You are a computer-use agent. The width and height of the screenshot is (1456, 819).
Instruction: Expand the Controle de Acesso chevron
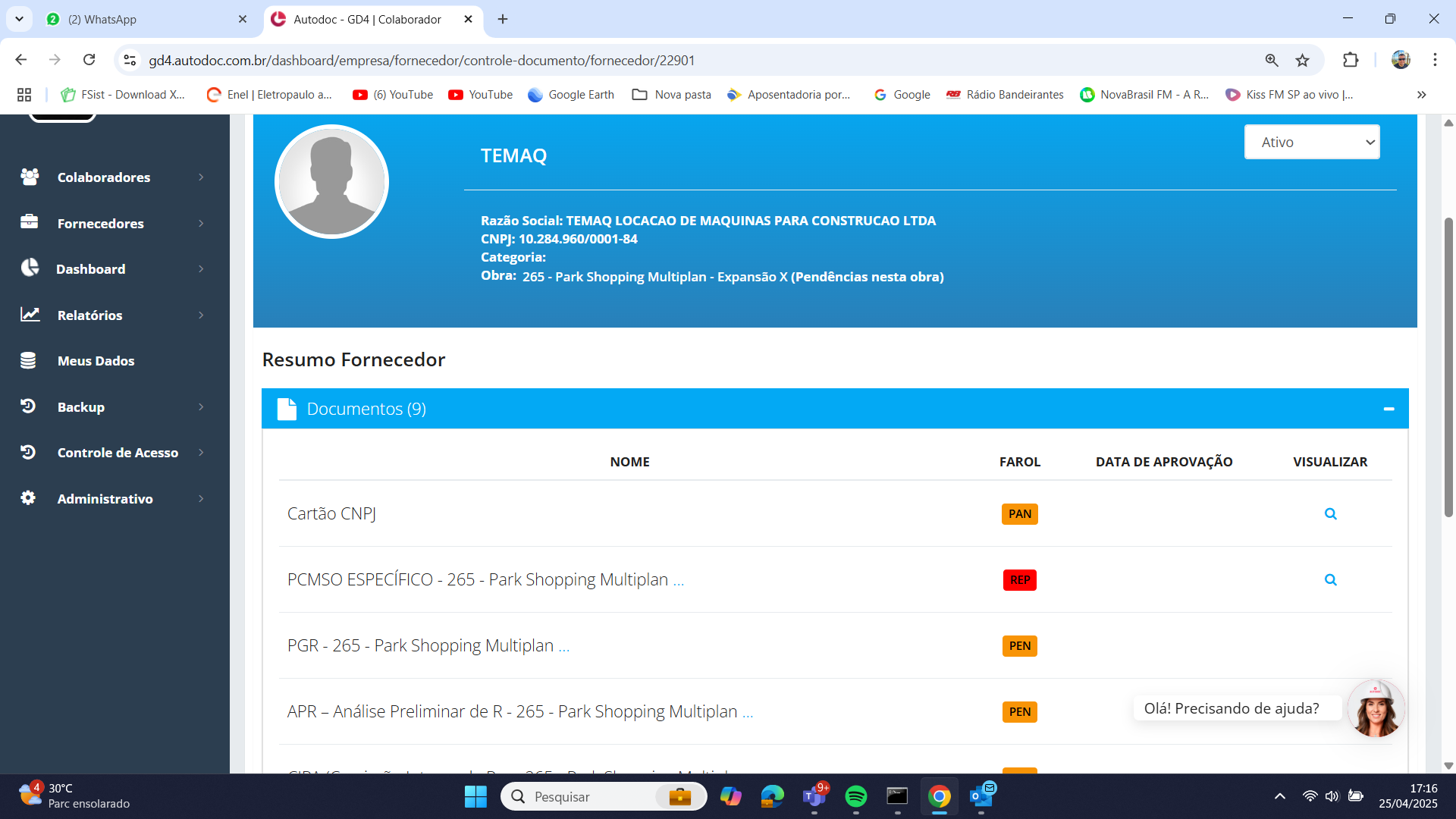201,453
